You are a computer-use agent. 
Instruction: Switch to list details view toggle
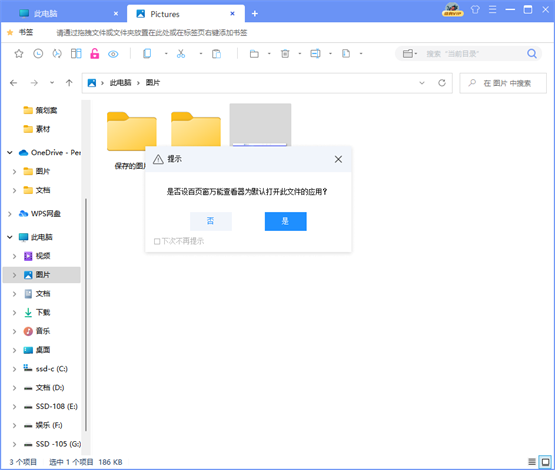pyautogui.click(x=532, y=462)
